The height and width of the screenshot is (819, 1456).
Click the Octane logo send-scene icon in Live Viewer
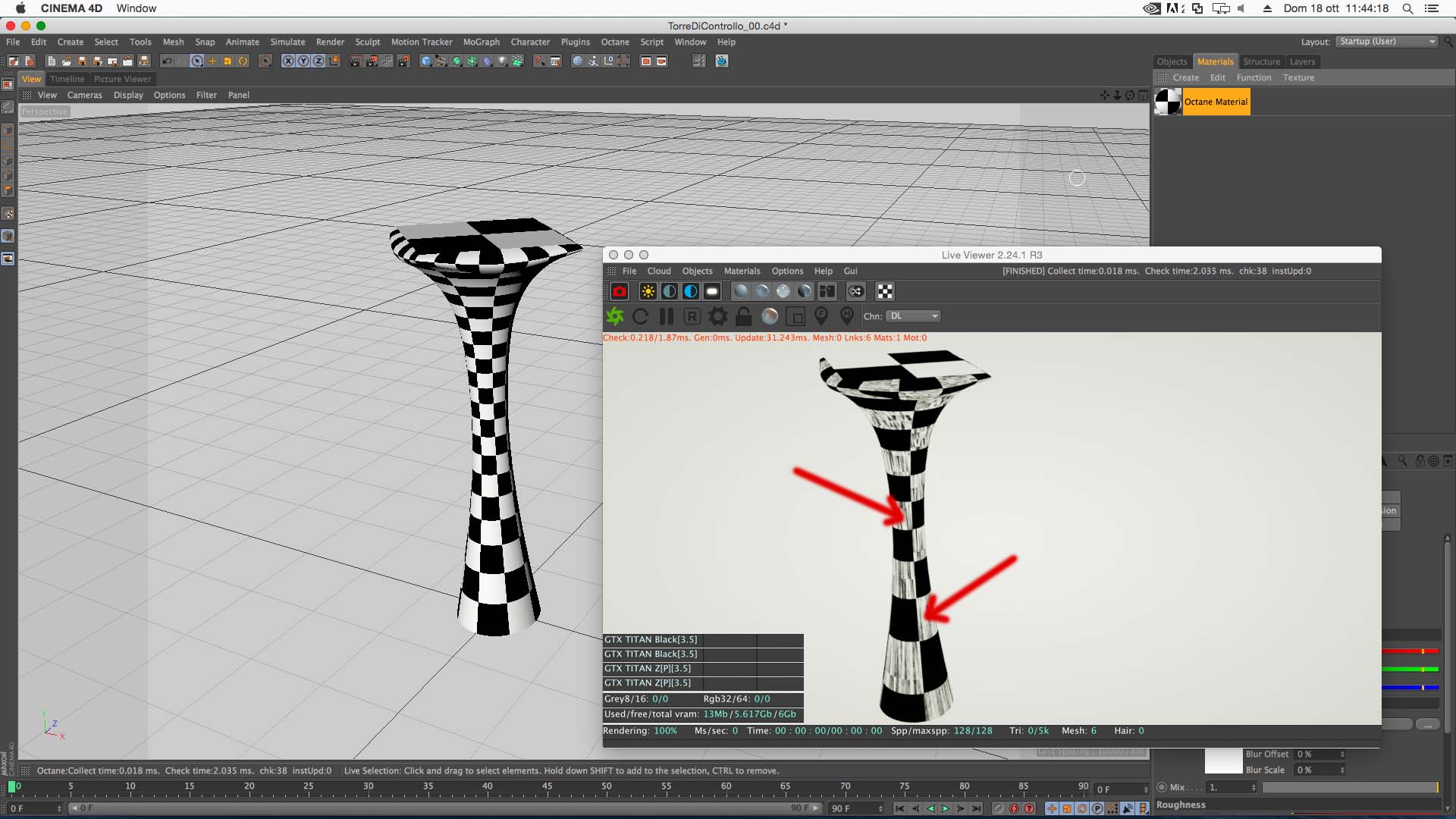pyautogui.click(x=614, y=316)
